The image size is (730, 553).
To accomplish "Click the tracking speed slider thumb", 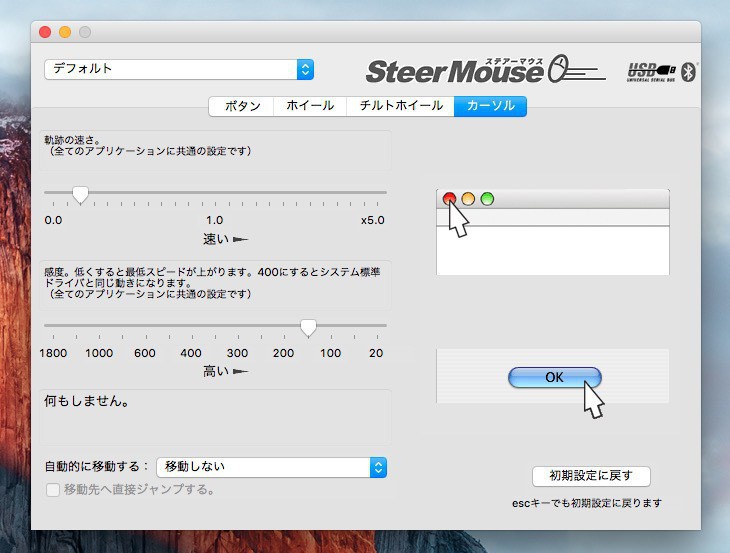I will (x=81, y=195).
